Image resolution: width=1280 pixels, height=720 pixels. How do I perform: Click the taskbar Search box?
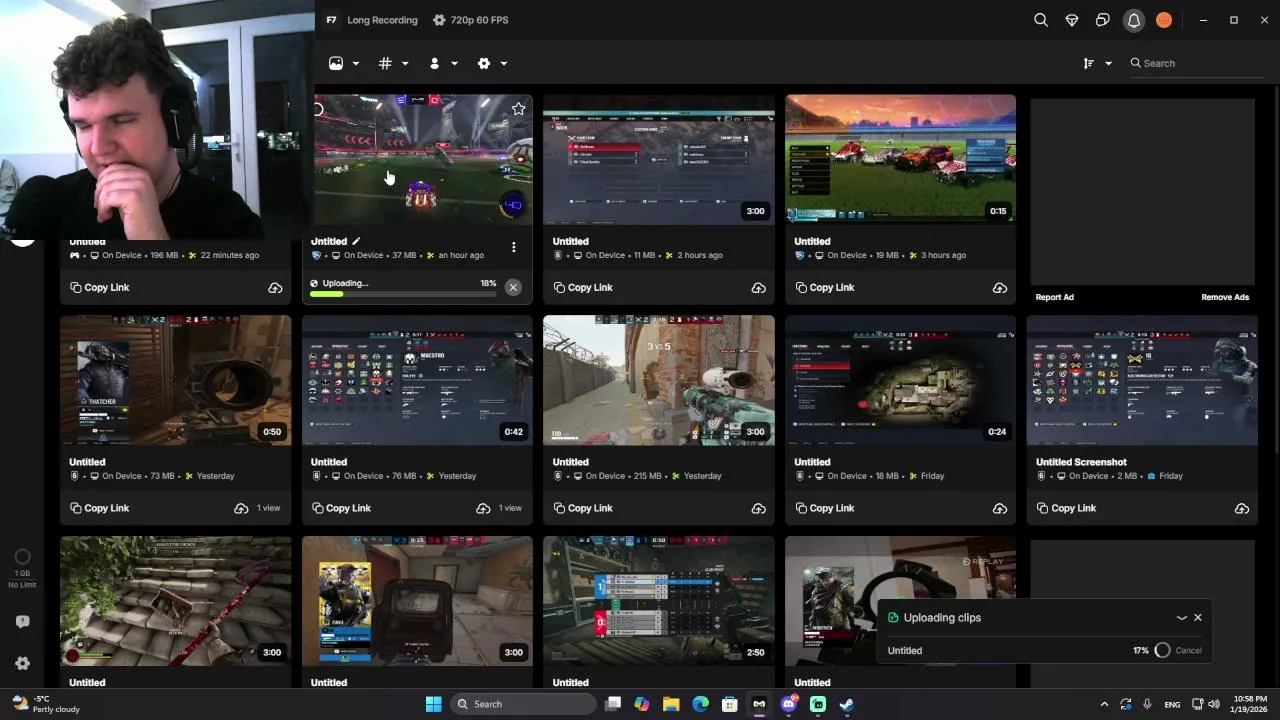[521, 704]
